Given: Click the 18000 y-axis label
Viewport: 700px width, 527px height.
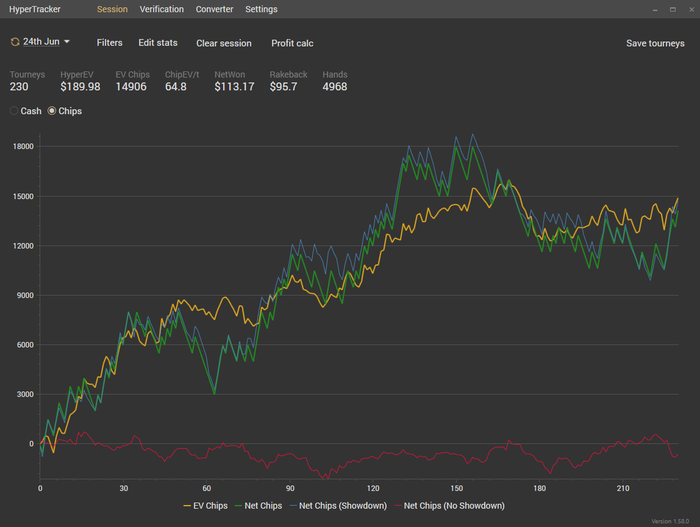Looking at the screenshot, I should pos(23,146).
